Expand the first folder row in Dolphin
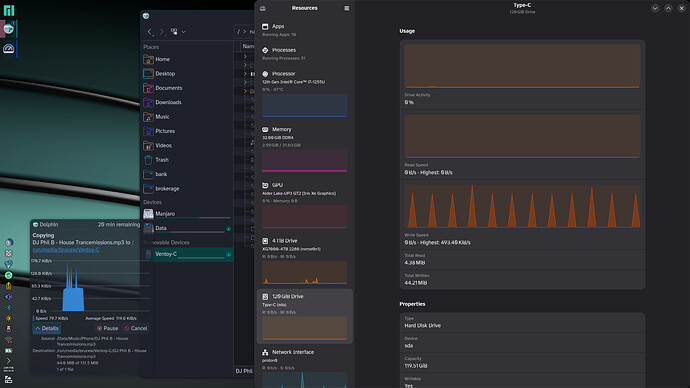 [246, 56]
